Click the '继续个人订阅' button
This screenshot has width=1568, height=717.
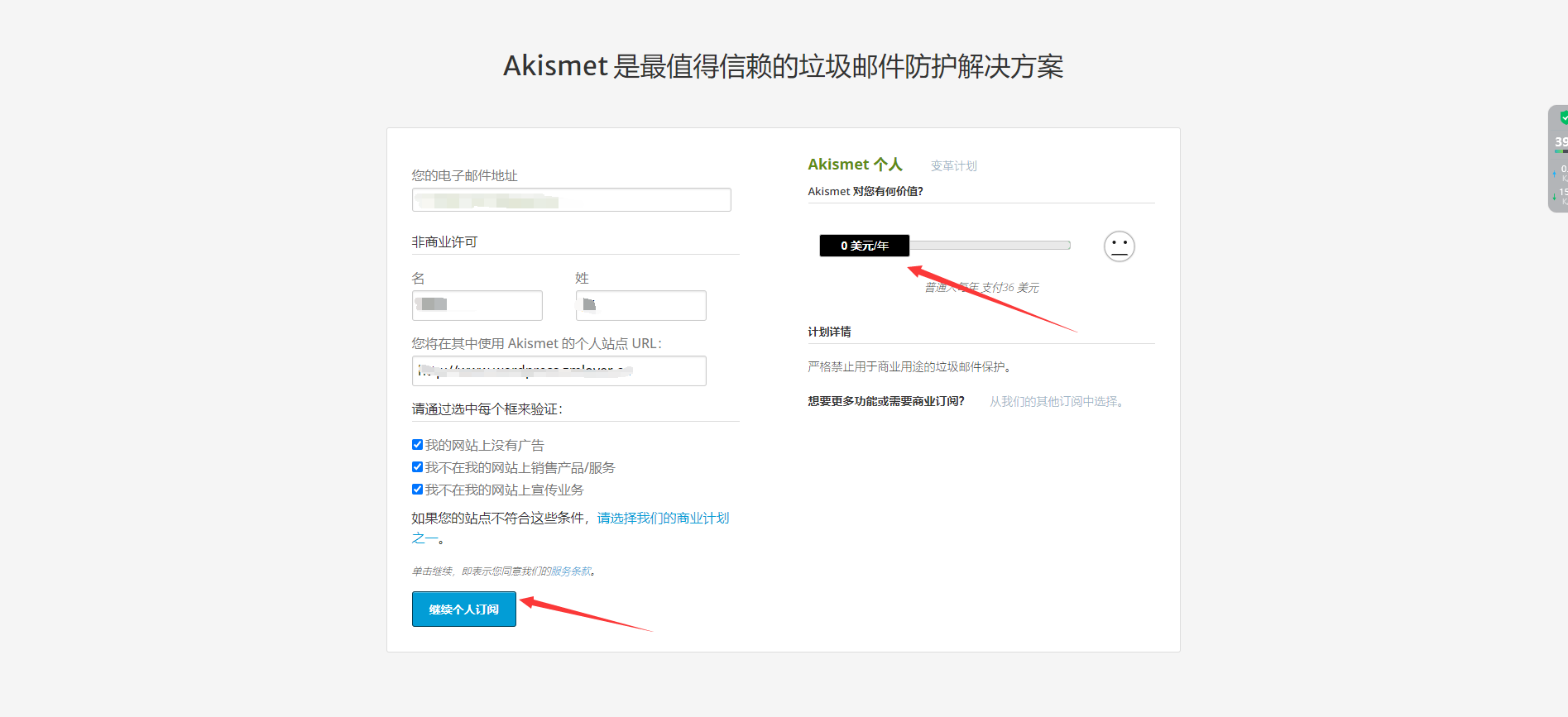click(x=464, y=609)
